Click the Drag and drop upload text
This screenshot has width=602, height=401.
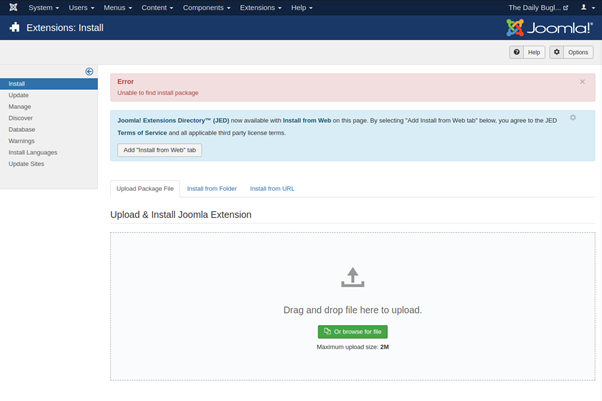(x=352, y=310)
